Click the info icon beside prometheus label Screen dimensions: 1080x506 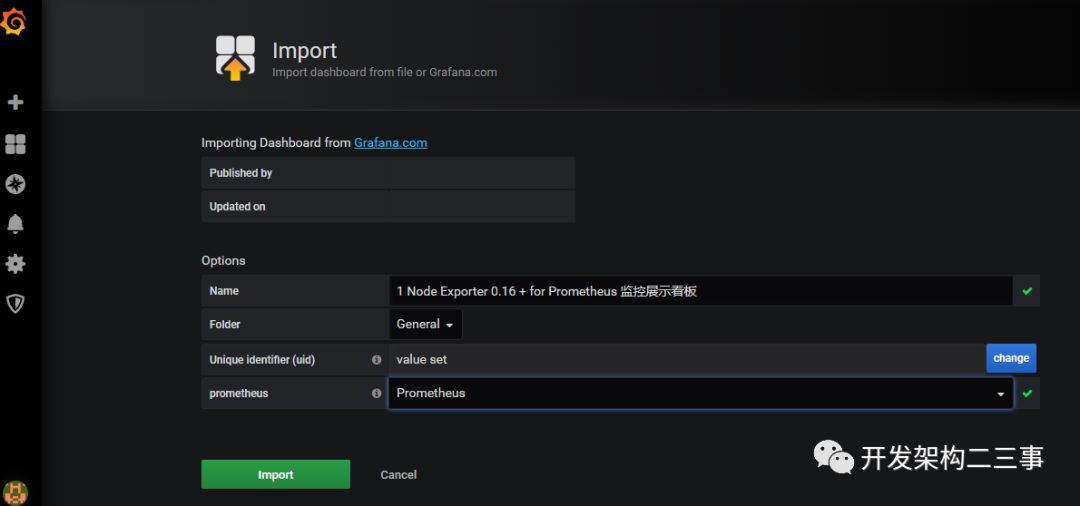click(377, 393)
